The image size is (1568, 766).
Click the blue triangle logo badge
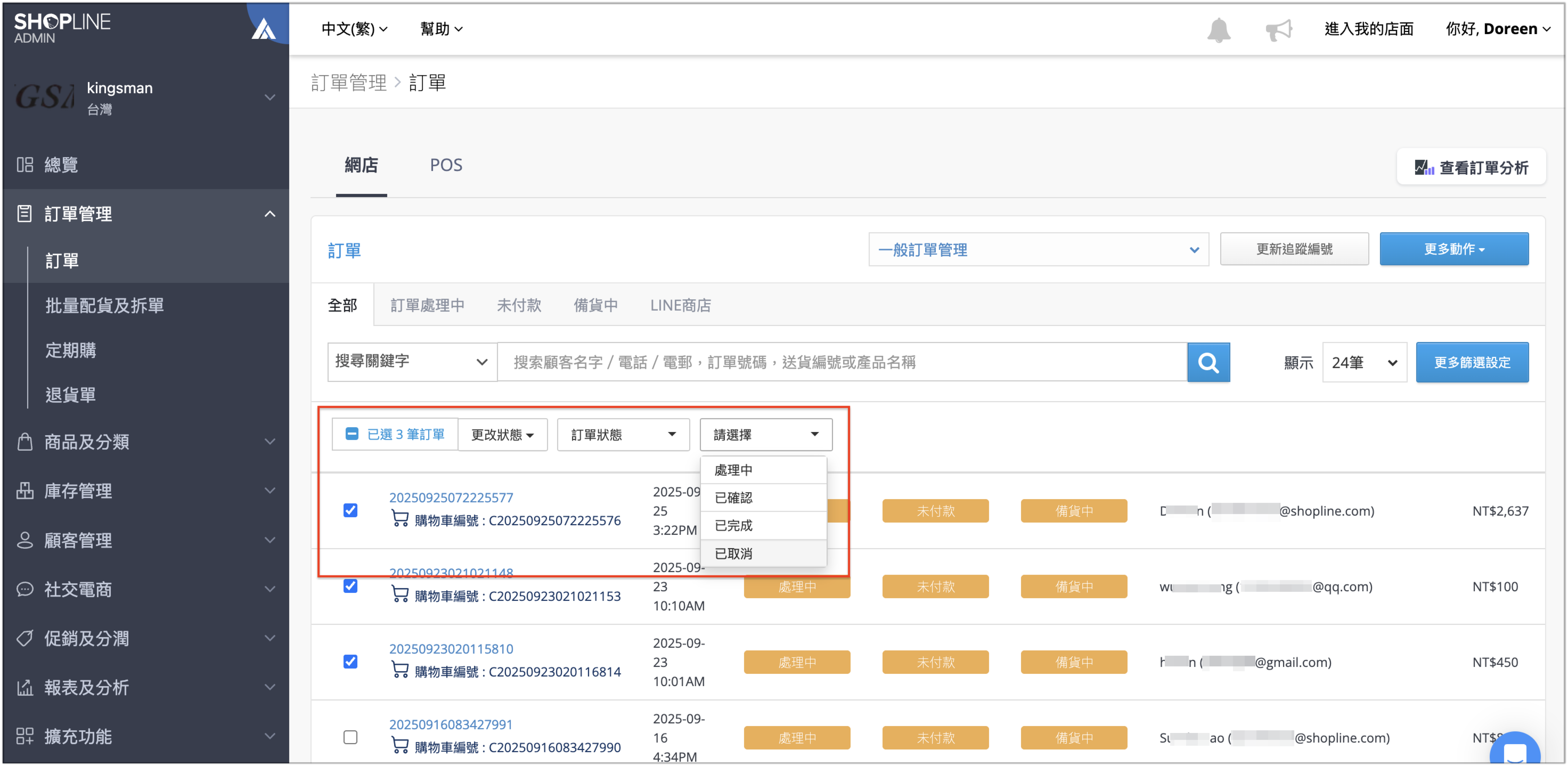tap(264, 28)
